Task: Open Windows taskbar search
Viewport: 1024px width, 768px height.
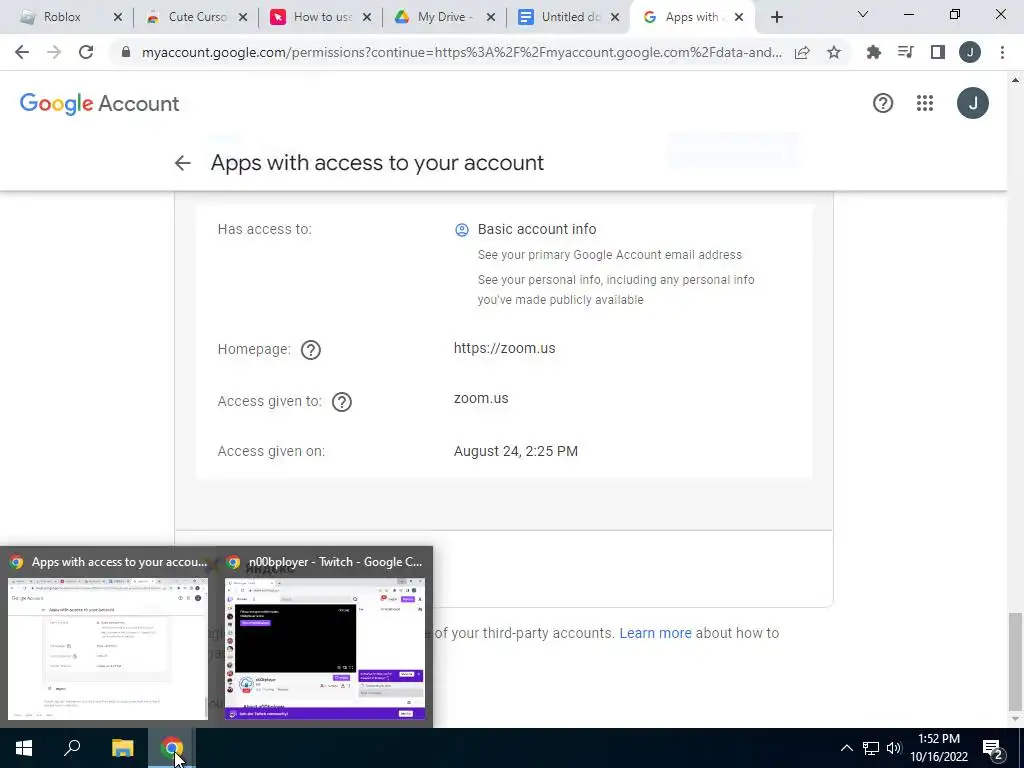Action: (72, 748)
